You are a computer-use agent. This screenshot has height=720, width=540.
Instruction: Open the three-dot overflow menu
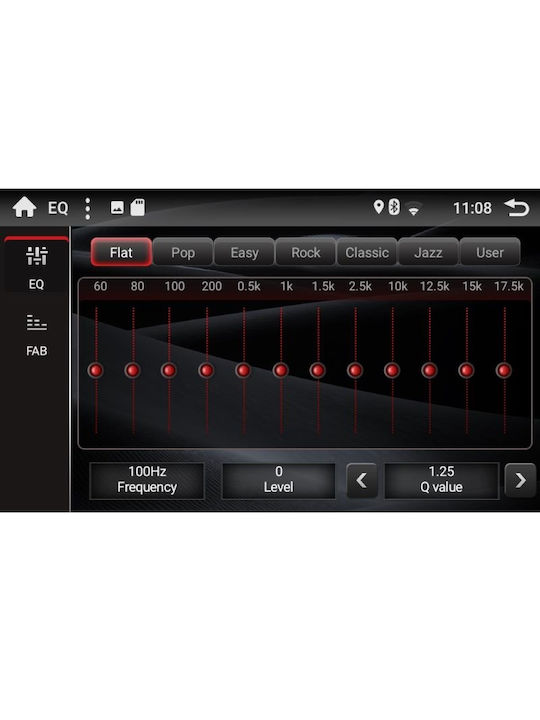88,208
